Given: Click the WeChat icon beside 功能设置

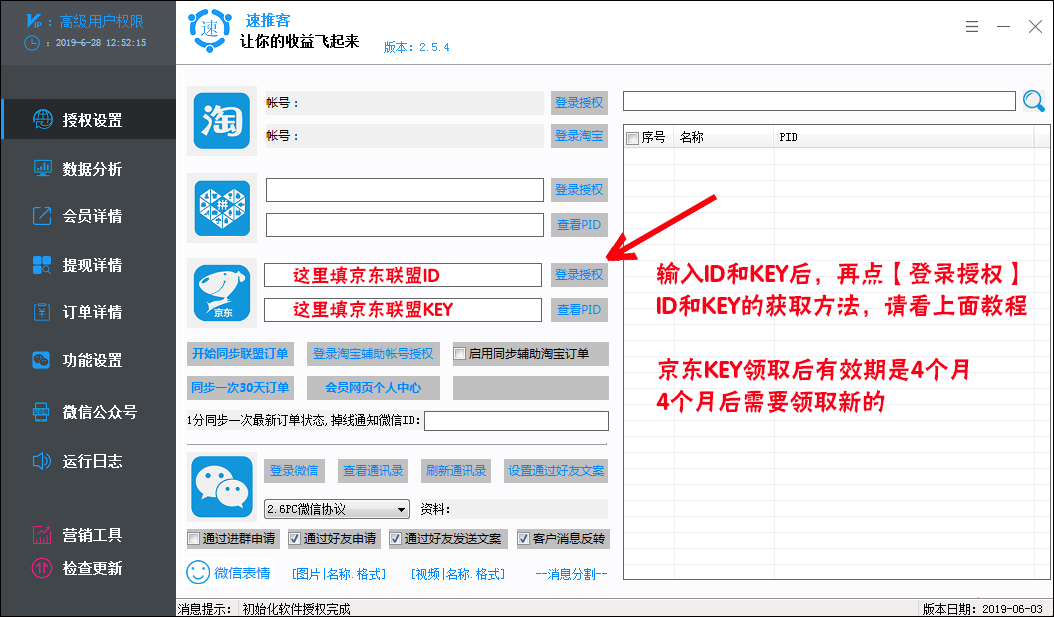Looking at the screenshot, I should coord(41,360).
